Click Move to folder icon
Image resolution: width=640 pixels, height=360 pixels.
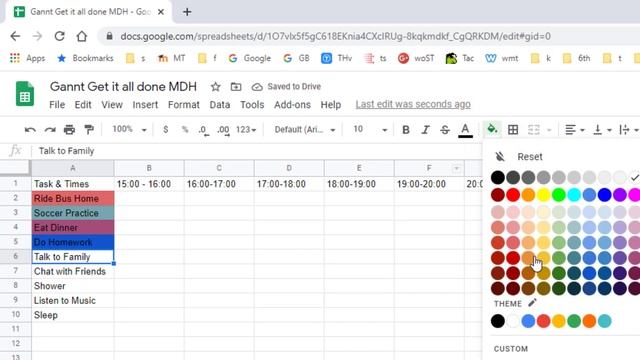point(236,87)
